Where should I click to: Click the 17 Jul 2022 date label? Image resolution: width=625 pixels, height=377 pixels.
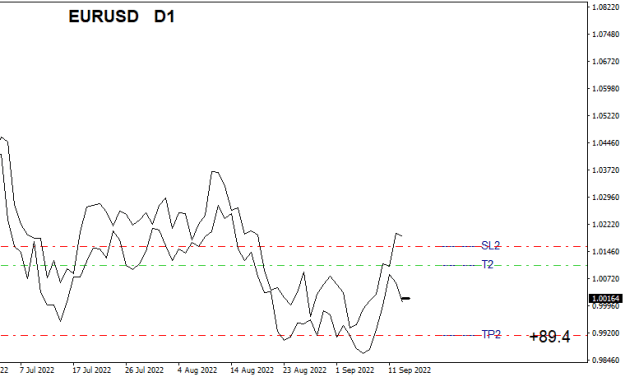click(92, 370)
